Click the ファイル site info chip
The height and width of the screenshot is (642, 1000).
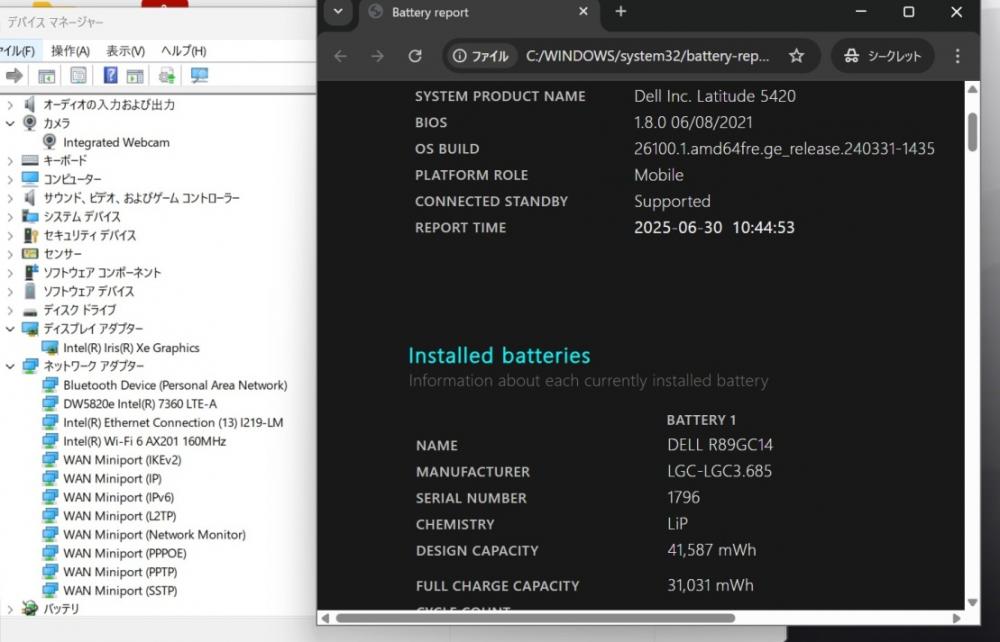coord(480,56)
